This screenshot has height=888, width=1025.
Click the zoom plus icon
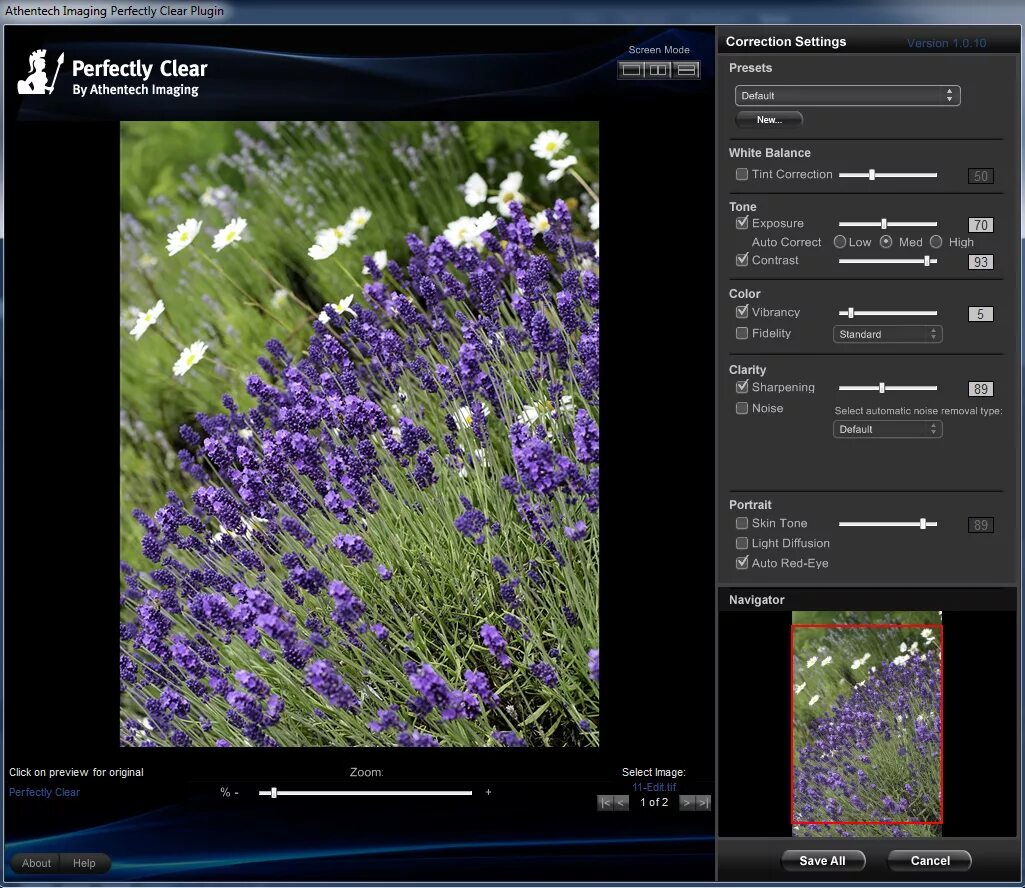[488, 792]
